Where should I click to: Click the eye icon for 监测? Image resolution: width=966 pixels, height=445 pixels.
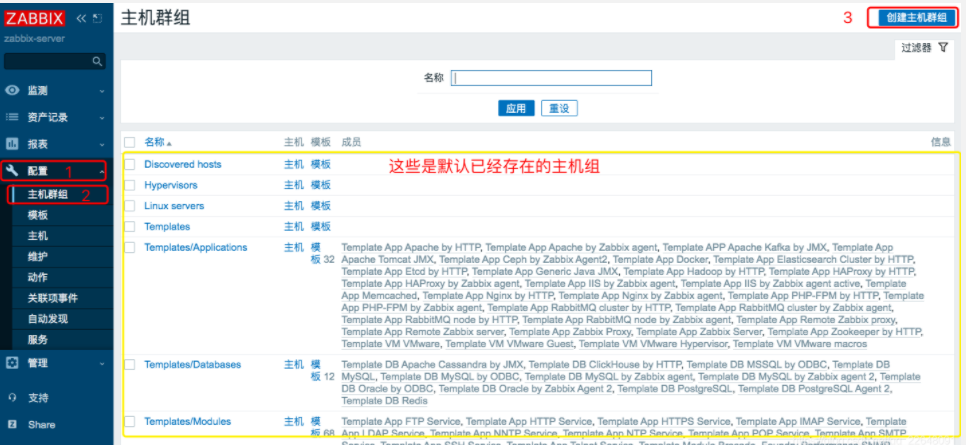(12, 91)
